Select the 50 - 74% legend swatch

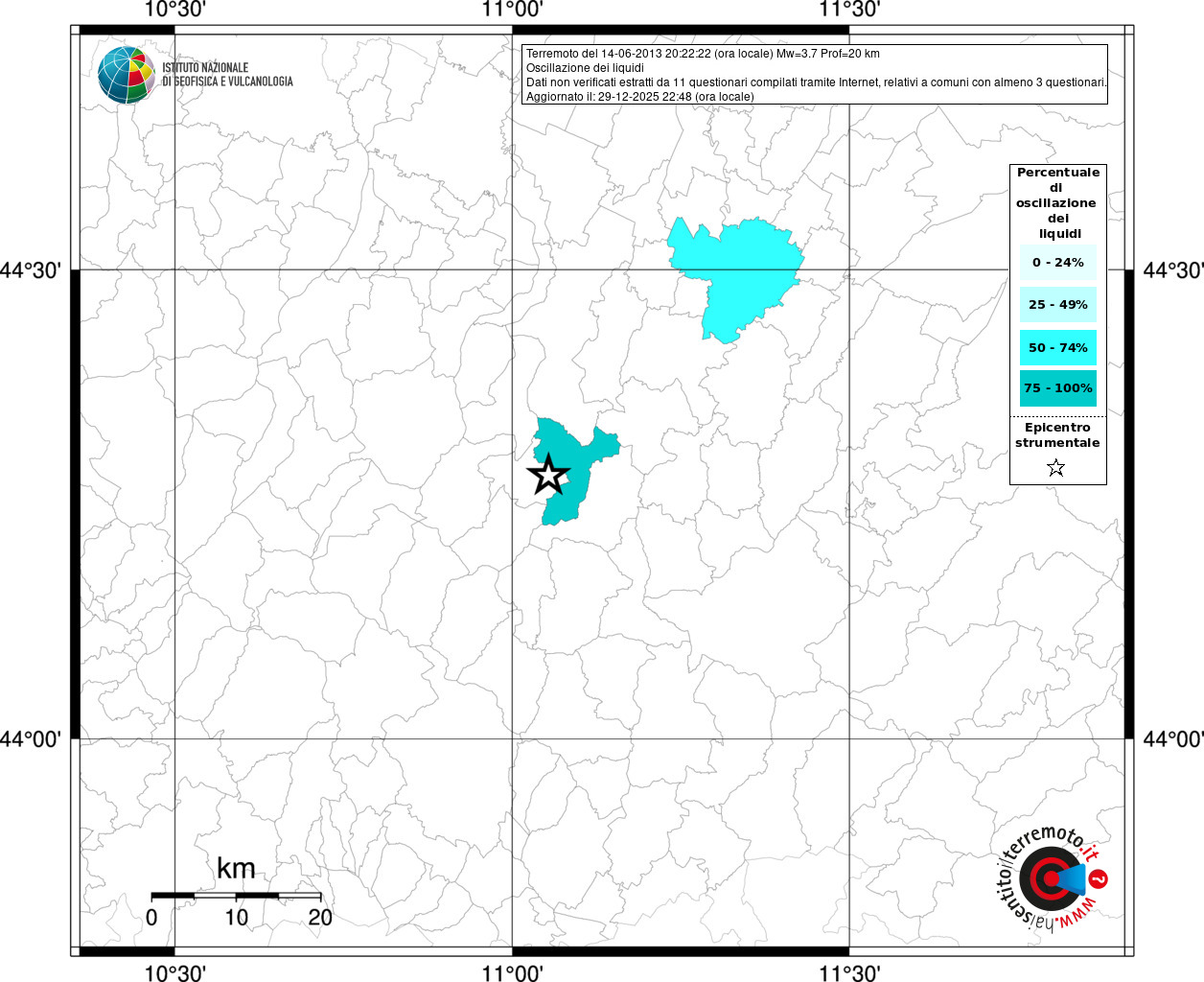coord(1058,347)
